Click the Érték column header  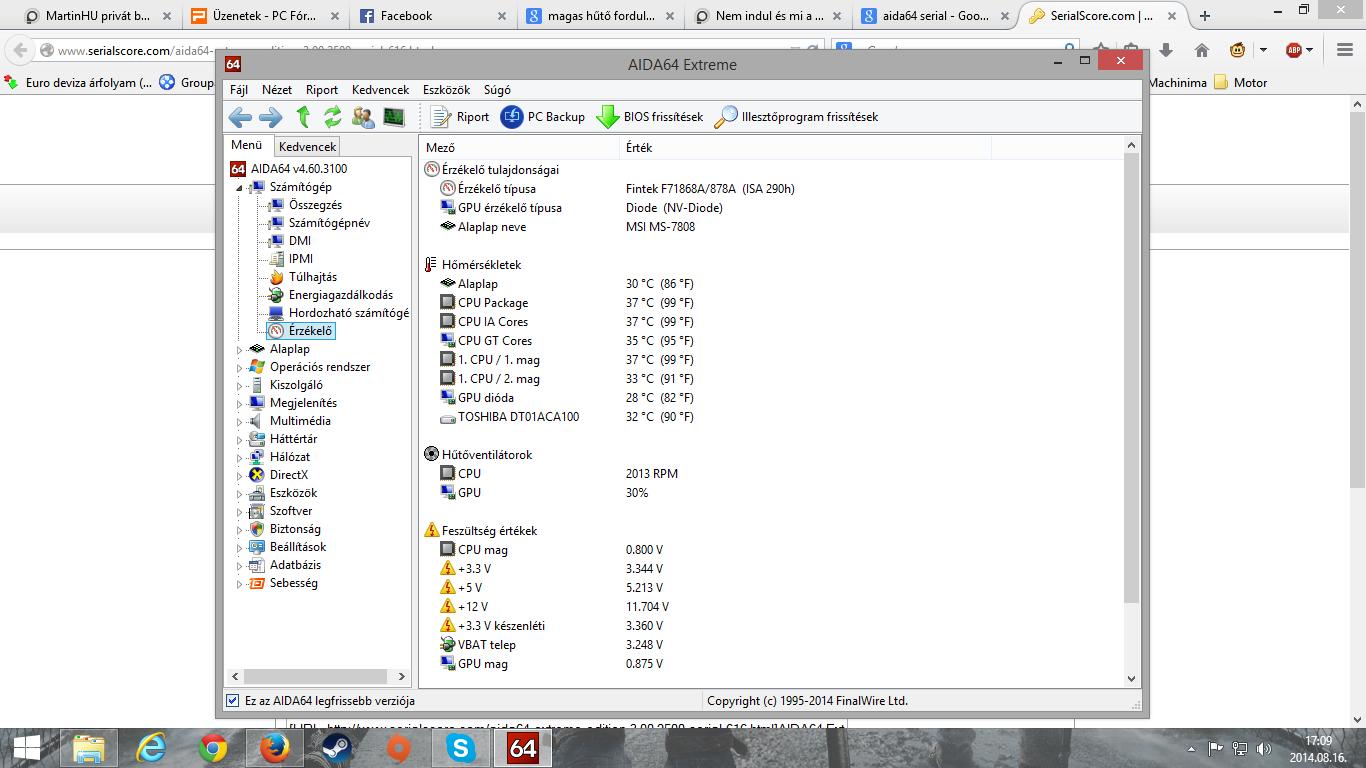click(x=805, y=147)
